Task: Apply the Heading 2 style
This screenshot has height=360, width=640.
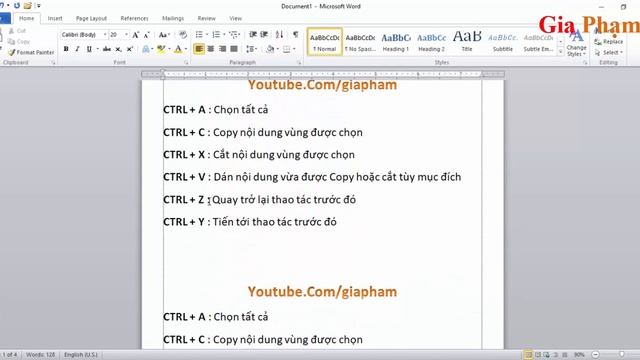Action: click(x=431, y=42)
